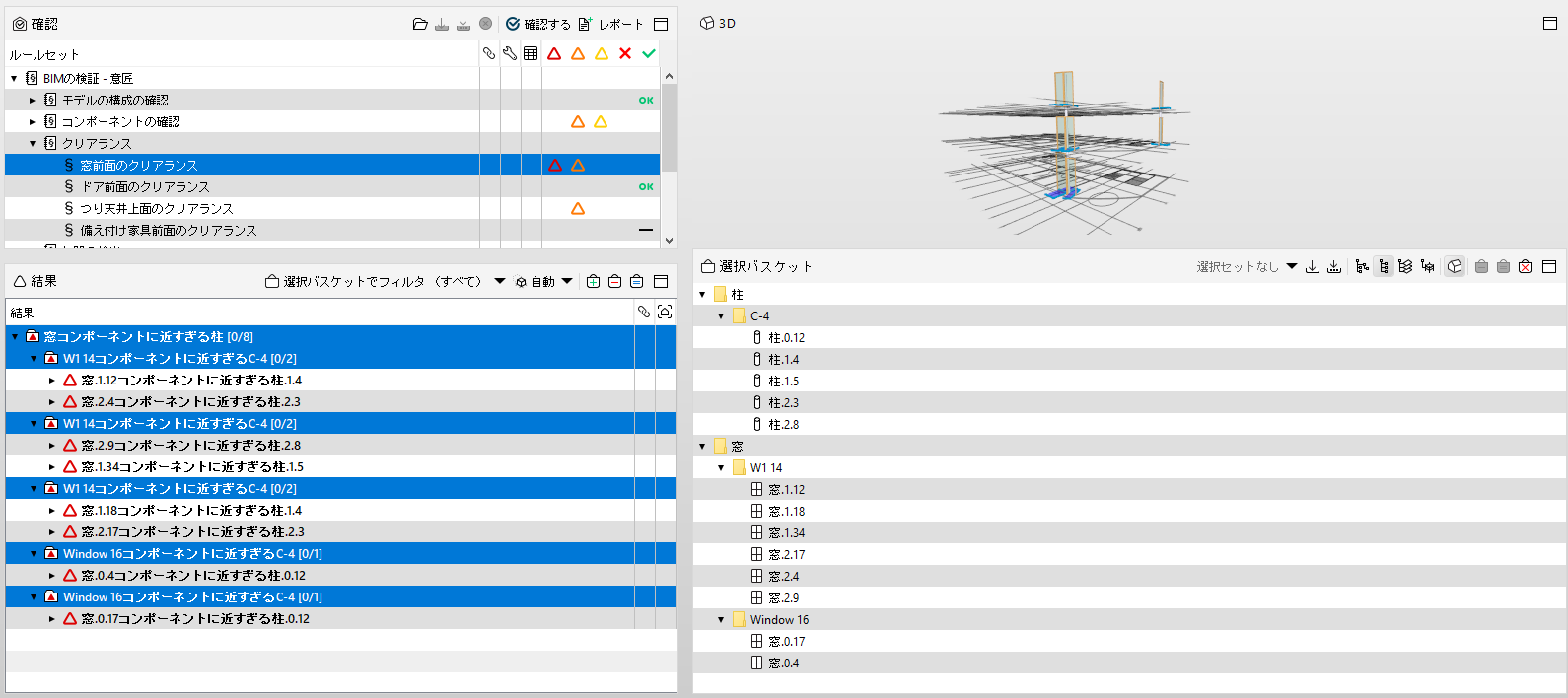Image resolution: width=1568 pixels, height=698 pixels.
Task: Click red X clear basket icon
Action: pyautogui.click(x=1525, y=266)
